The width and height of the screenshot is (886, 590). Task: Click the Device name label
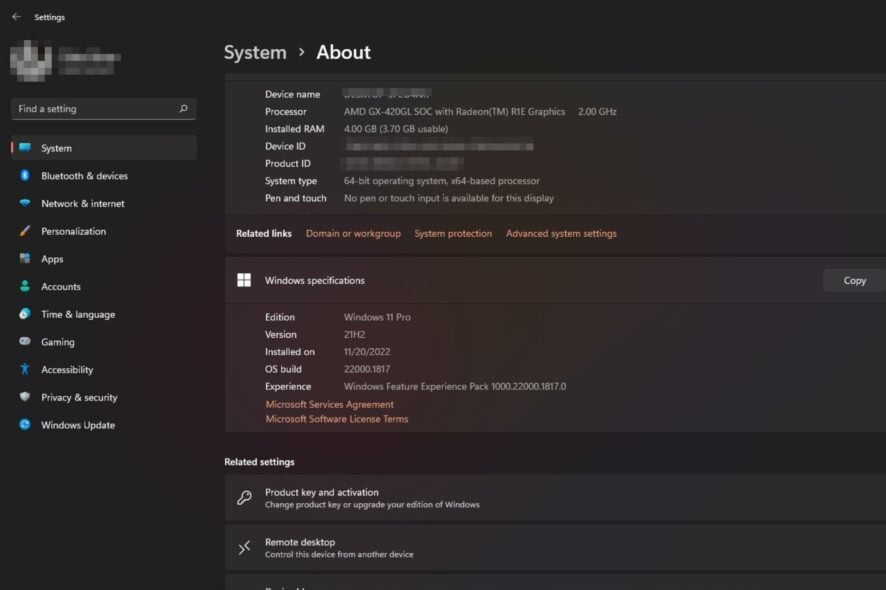tap(293, 94)
